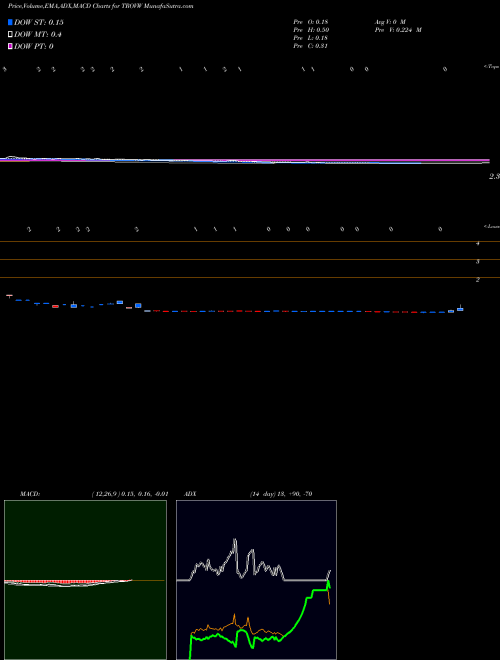
Task: Click the white DOW MT legend swatch
Action: coord(10,35)
